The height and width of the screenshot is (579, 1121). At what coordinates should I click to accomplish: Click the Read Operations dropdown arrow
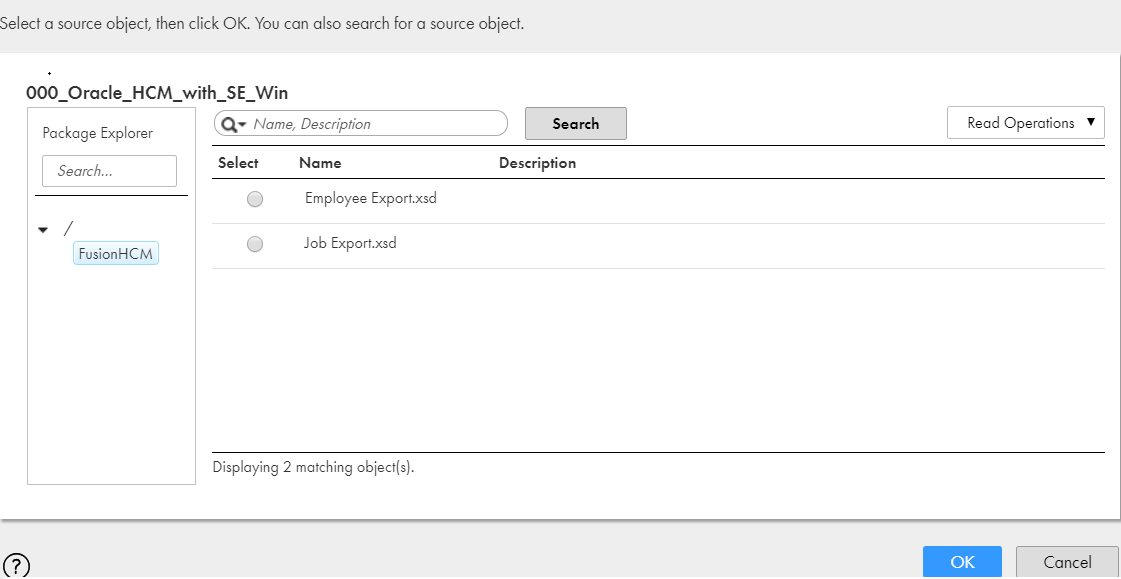(x=1091, y=122)
